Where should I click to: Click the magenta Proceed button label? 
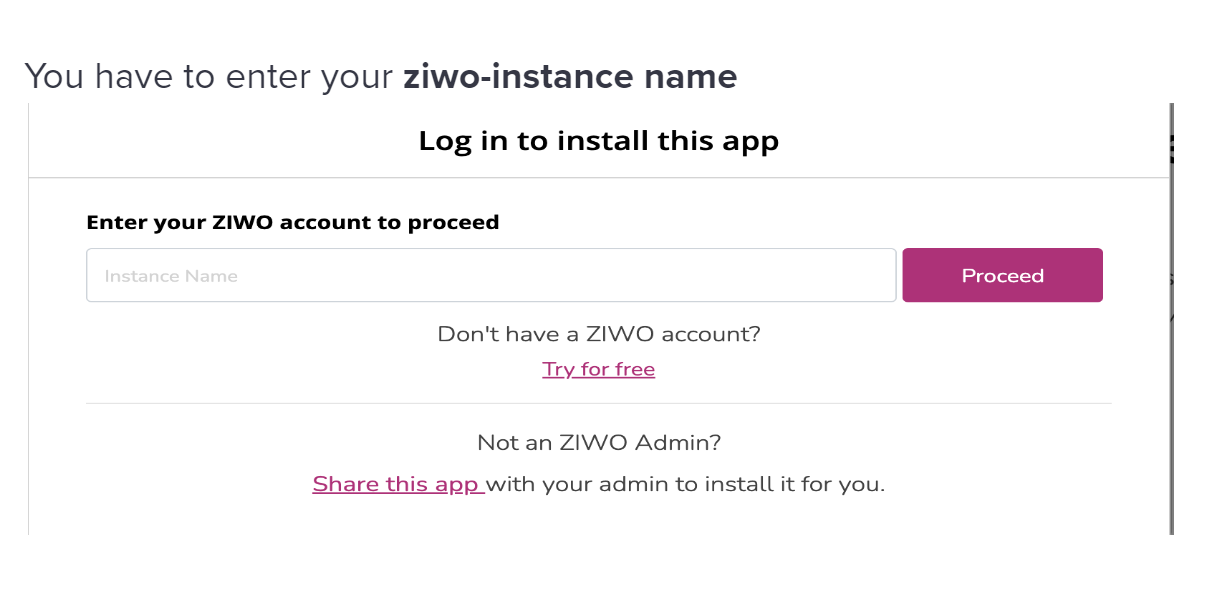click(1002, 276)
